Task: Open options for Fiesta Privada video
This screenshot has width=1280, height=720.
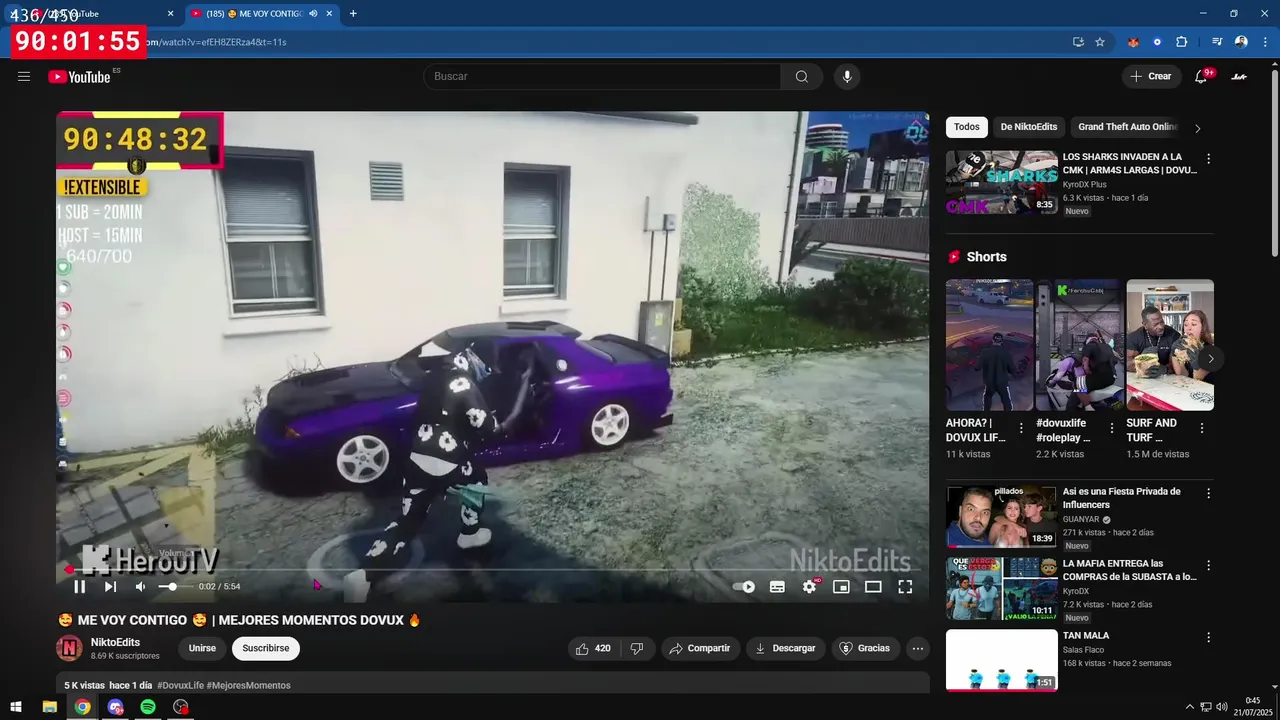Action: pyautogui.click(x=1208, y=494)
